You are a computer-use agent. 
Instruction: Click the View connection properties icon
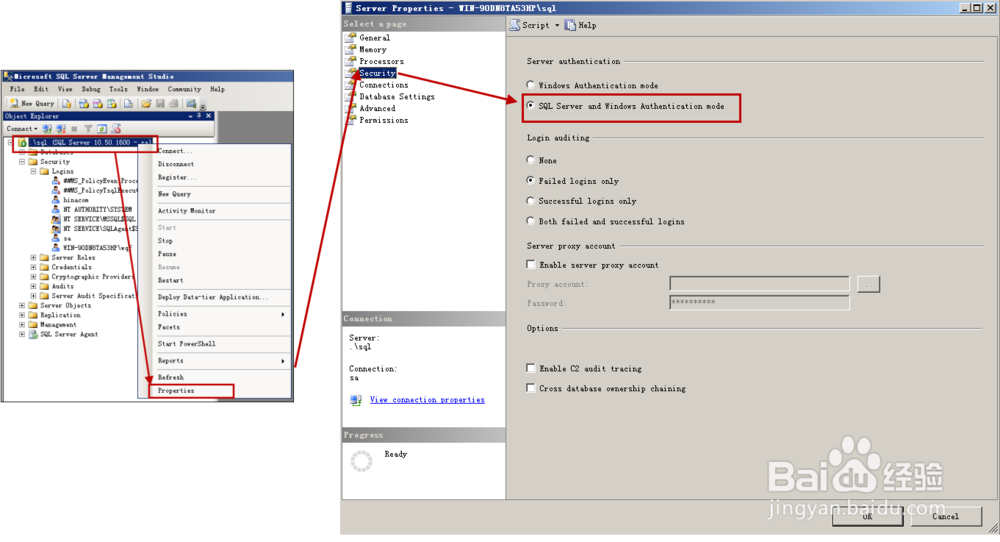356,400
